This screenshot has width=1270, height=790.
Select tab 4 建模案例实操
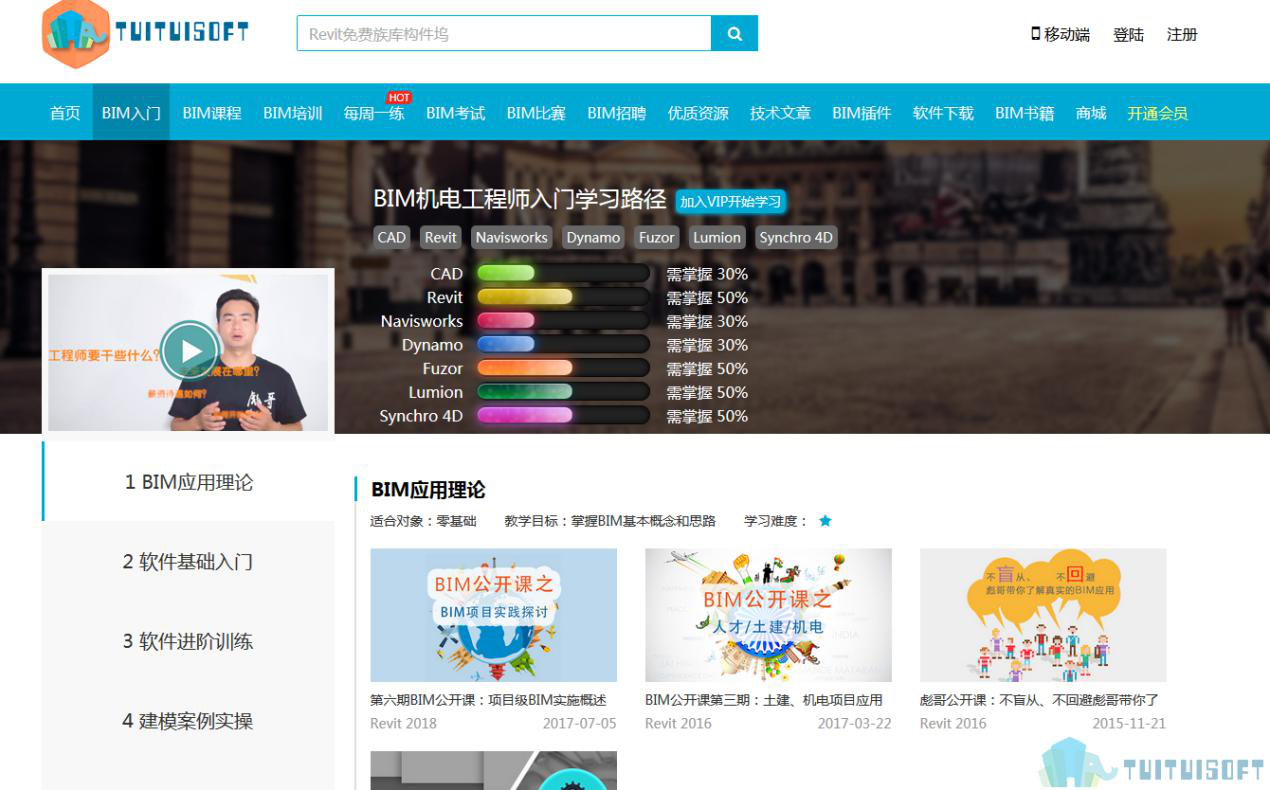pos(188,721)
